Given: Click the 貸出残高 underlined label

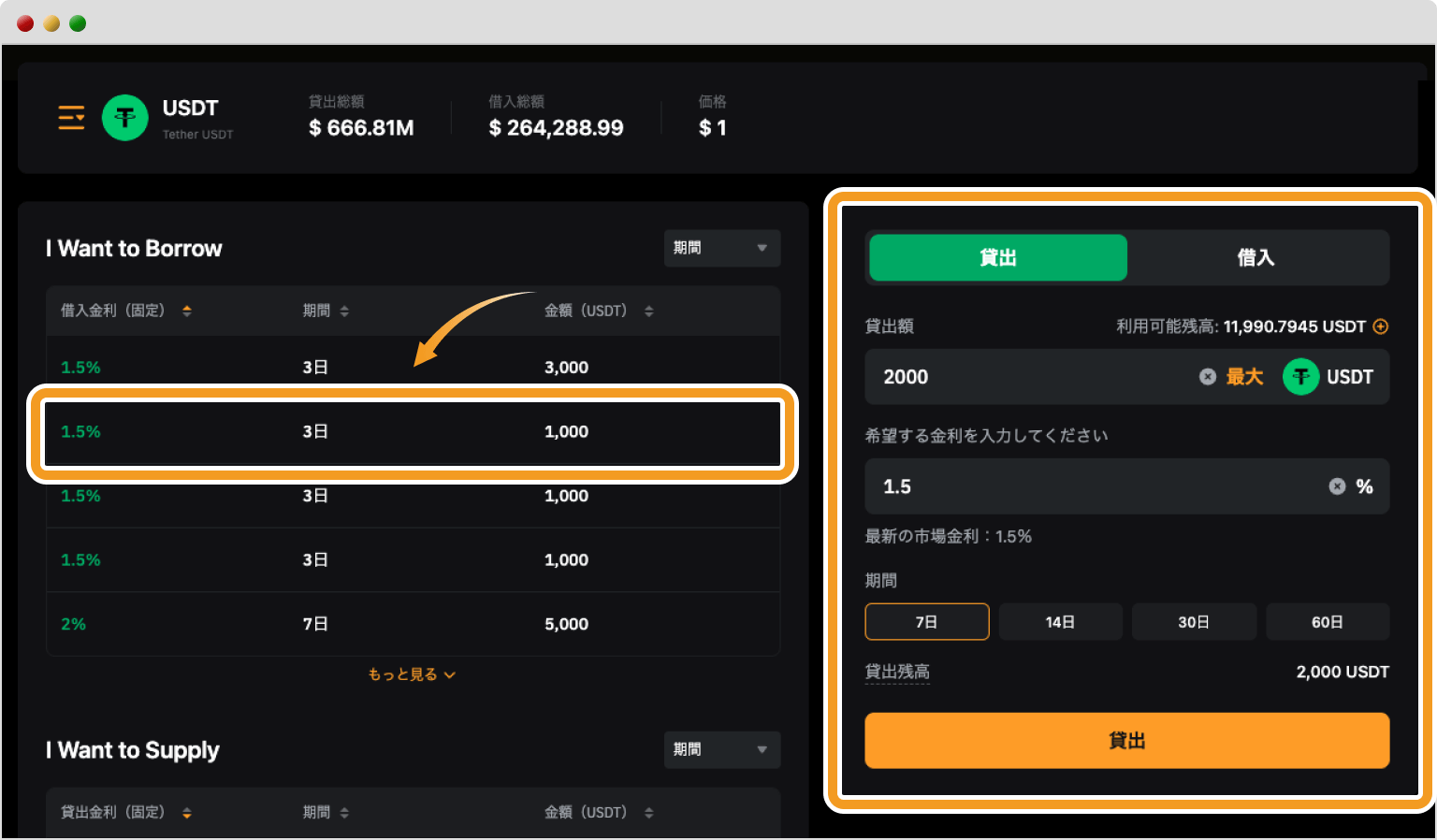Looking at the screenshot, I should (x=897, y=672).
